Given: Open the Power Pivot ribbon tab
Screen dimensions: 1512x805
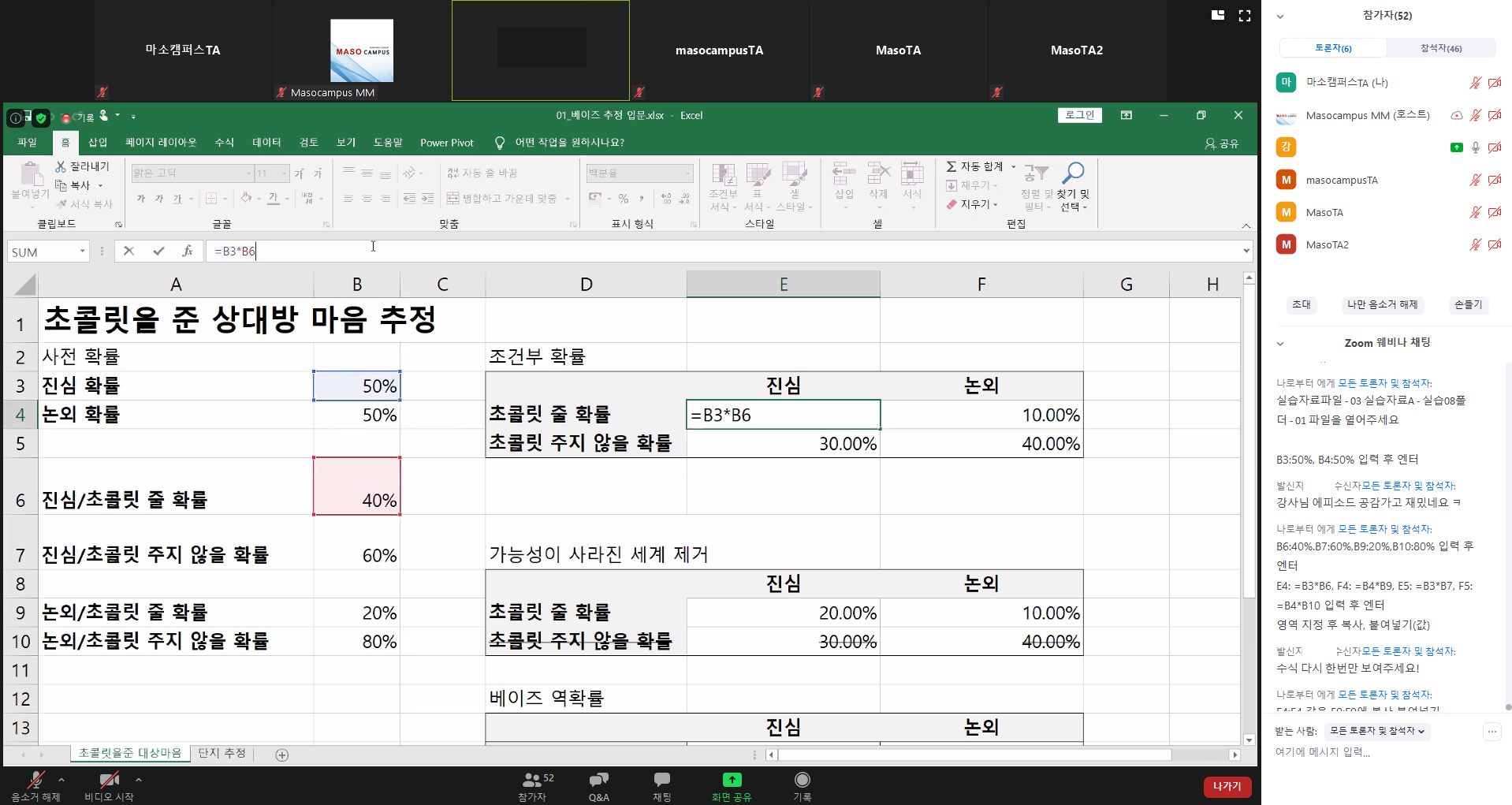Looking at the screenshot, I should coord(446,143).
